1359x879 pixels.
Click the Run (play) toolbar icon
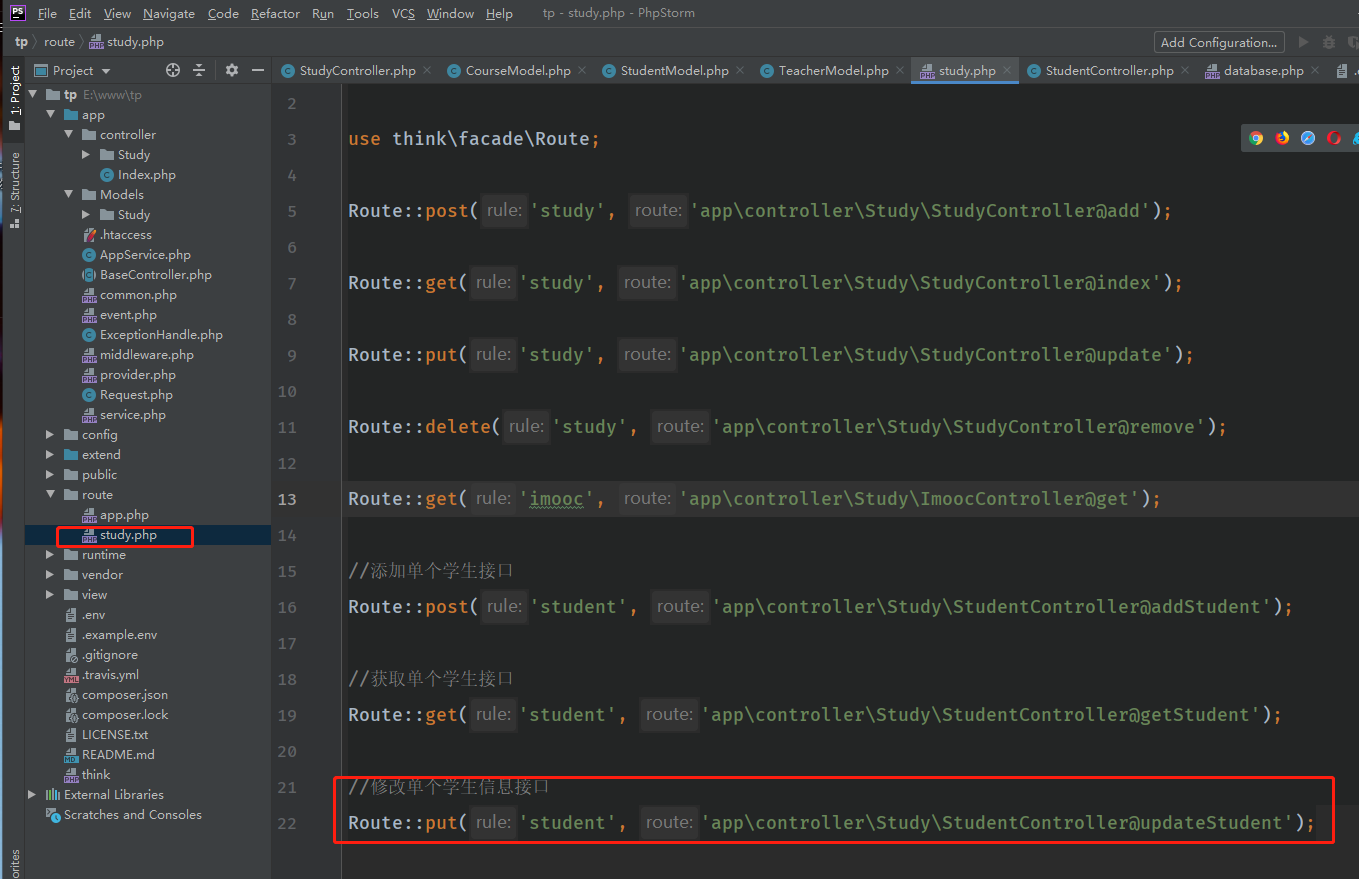[x=1303, y=42]
